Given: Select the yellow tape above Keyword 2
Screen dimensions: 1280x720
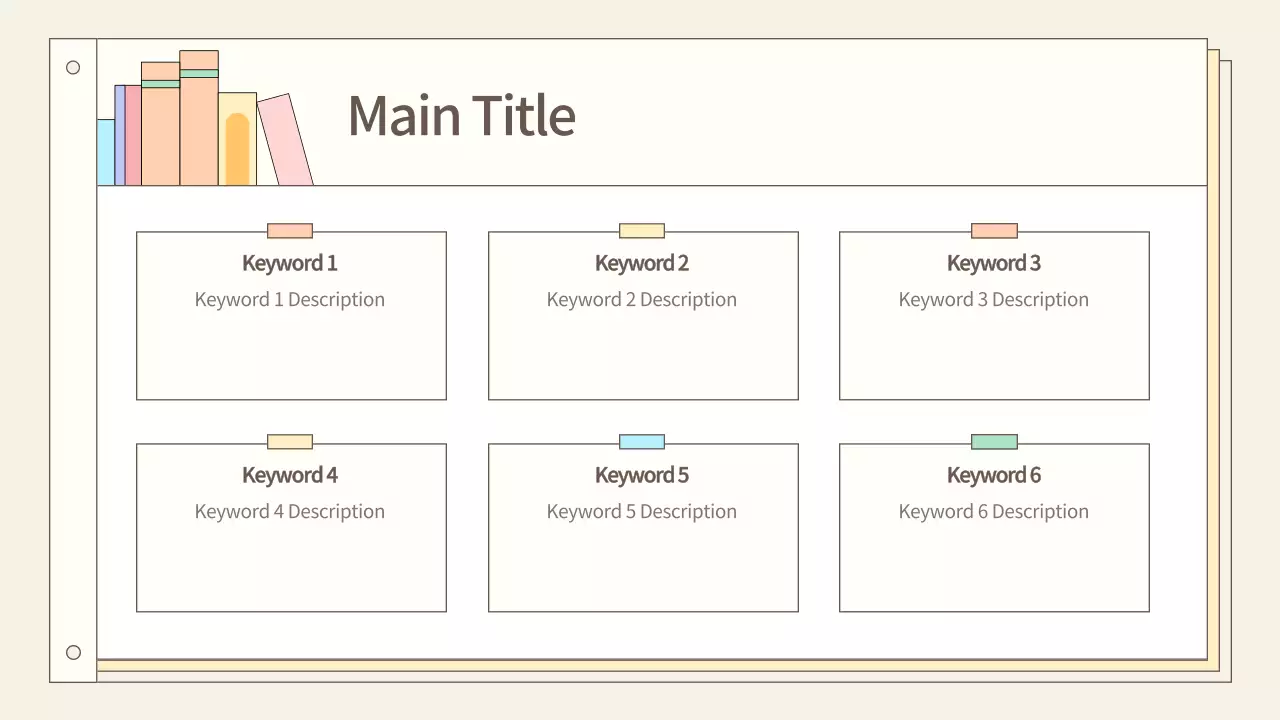Looking at the screenshot, I should point(642,231).
